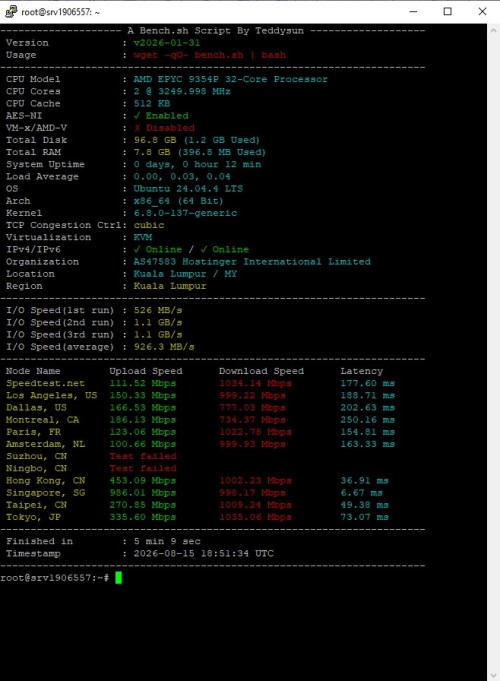Image resolution: width=500 pixels, height=681 pixels.
Task: Click the Virtualization value KVM
Action: pos(143,237)
